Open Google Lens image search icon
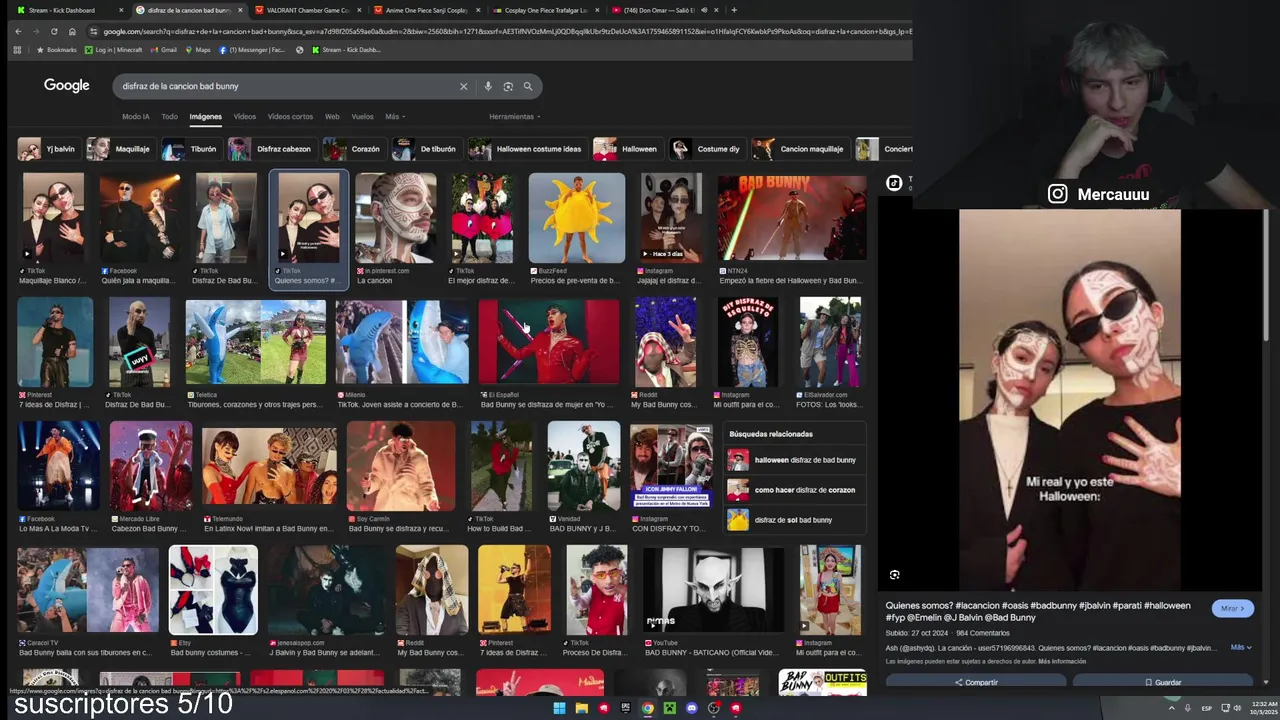The height and width of the screenshot is (720, 1280). [508, 86]
